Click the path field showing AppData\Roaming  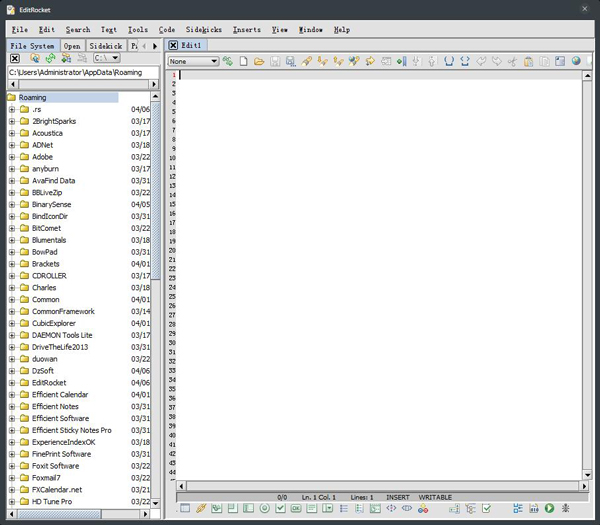83,72
